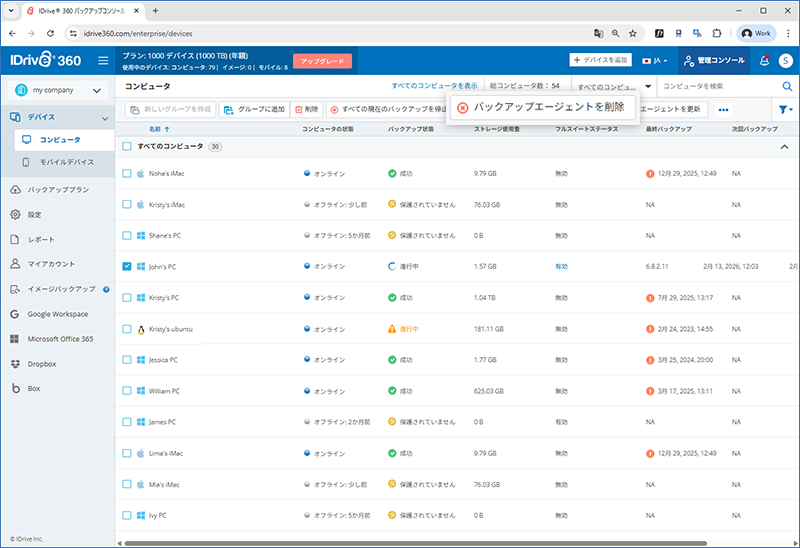Click the search magnifier icon
The image size is (800, 548).
(x=785, y=87)
